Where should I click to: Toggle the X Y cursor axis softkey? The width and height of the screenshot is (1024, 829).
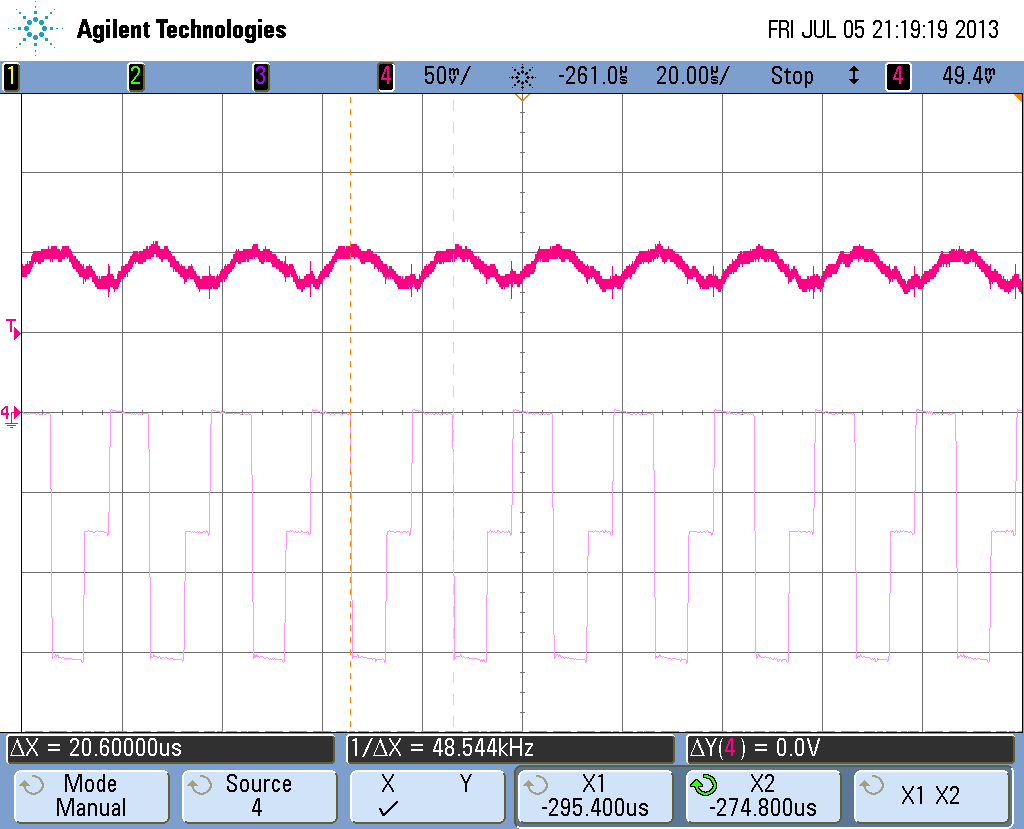tap(427, 796)
